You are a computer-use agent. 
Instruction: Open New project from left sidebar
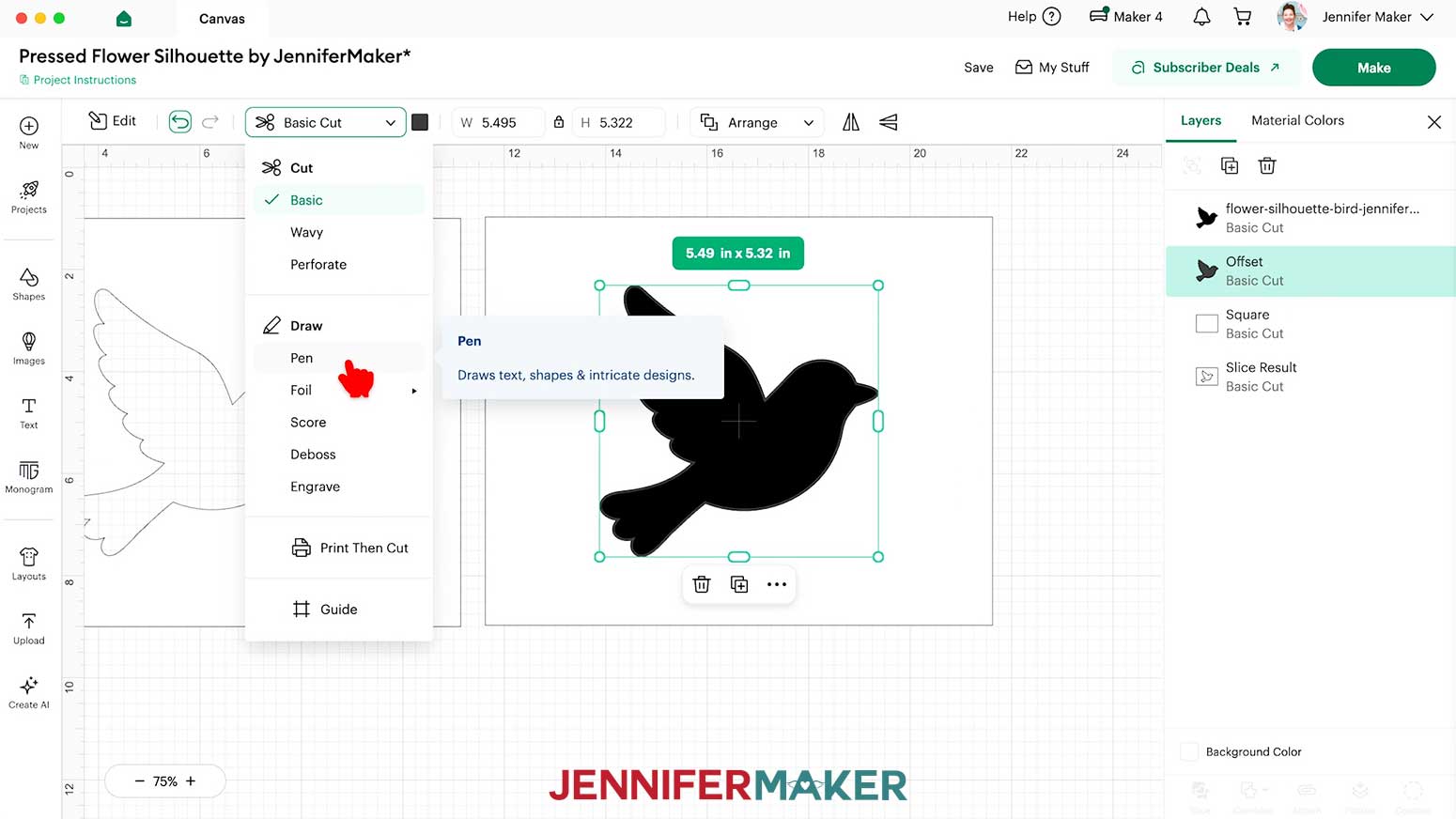click(x=29, y=132)
